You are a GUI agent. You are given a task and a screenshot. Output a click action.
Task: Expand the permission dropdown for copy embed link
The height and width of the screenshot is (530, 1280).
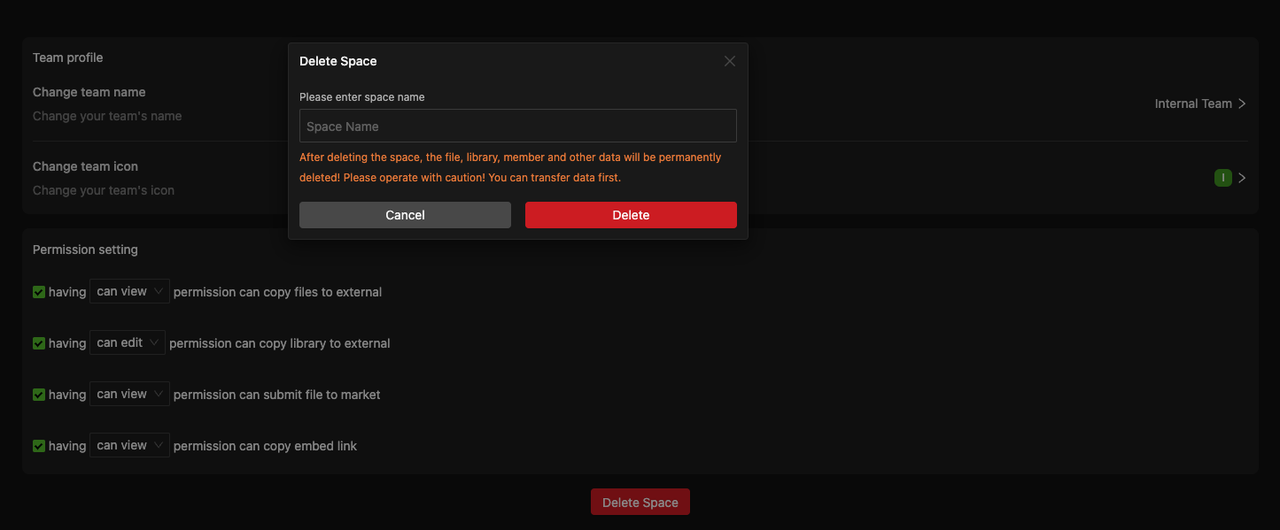(x=129, y=445)
